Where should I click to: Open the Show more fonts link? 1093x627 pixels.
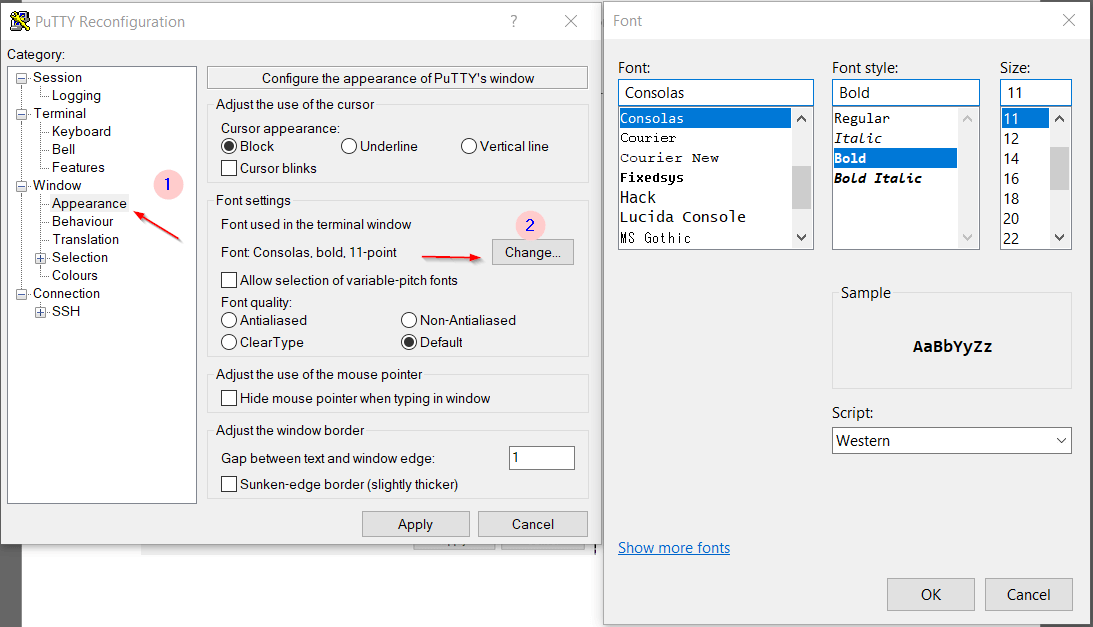click(673, 548)
